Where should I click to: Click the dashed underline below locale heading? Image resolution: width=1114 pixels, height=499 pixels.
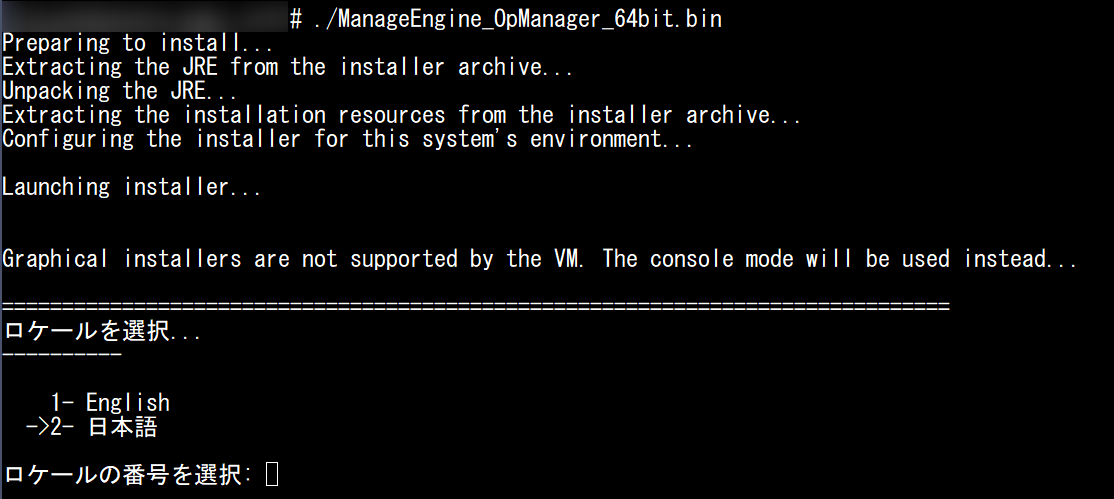pyautogui.click(x=62, y=355)
